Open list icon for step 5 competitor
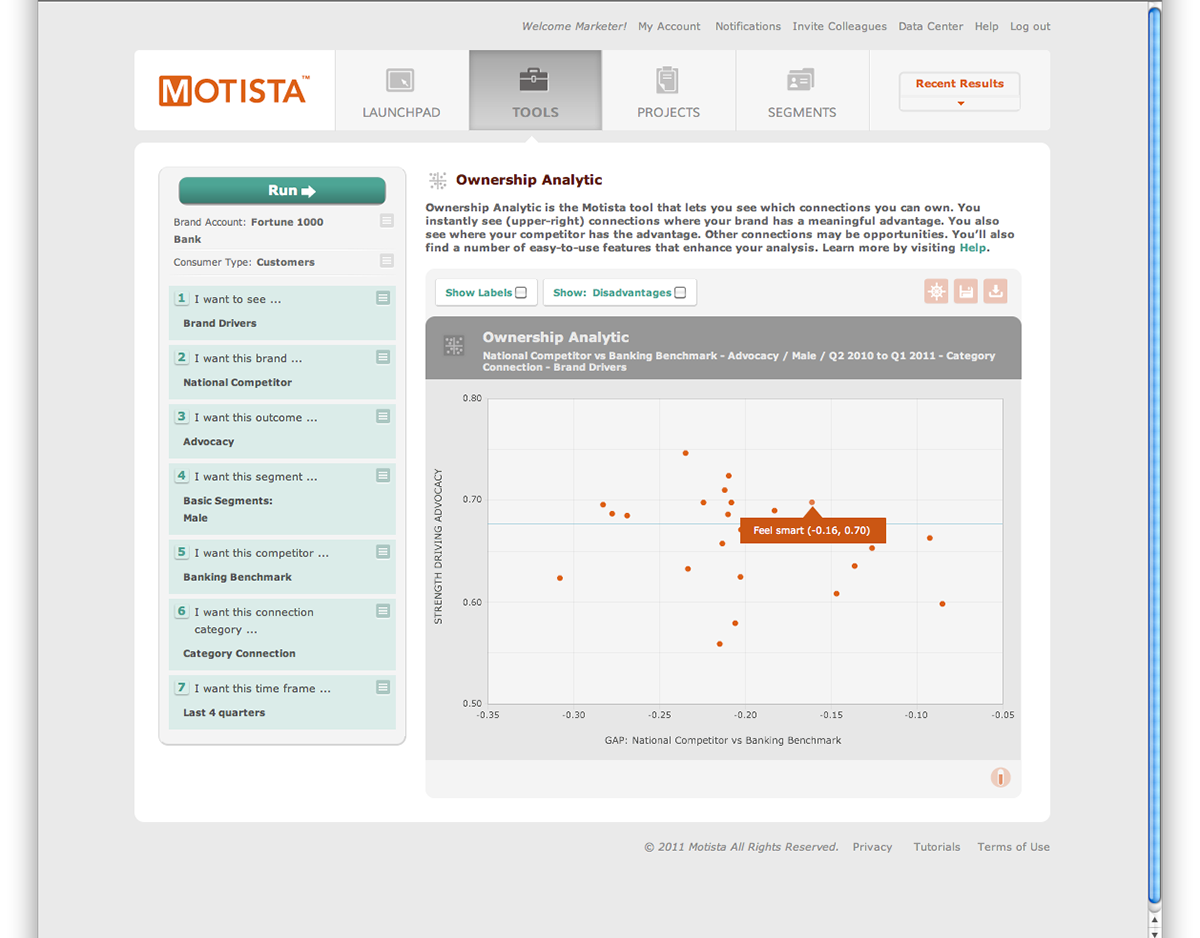 (383, 552)
